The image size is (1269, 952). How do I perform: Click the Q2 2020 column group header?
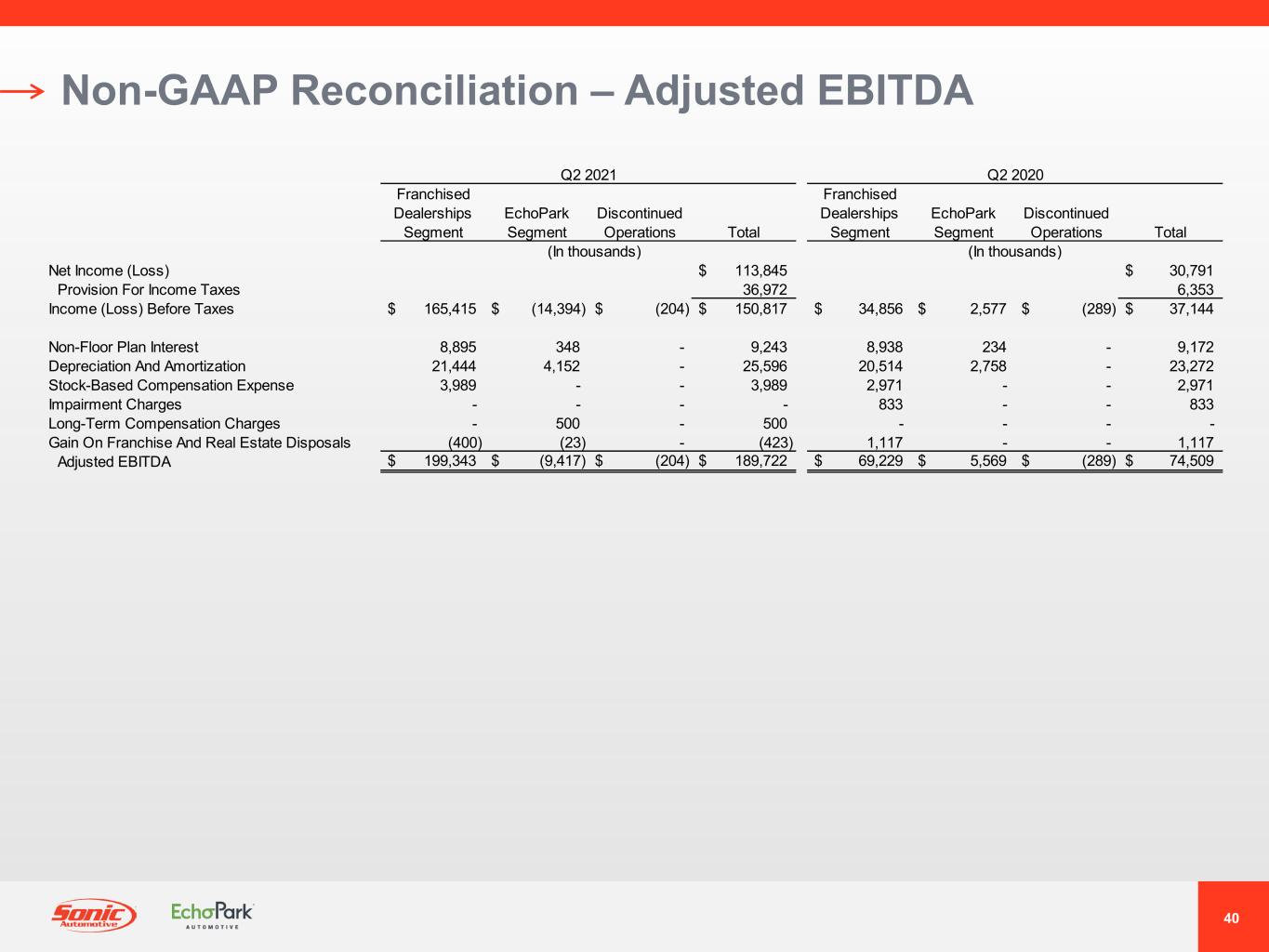pos(1014,174)
